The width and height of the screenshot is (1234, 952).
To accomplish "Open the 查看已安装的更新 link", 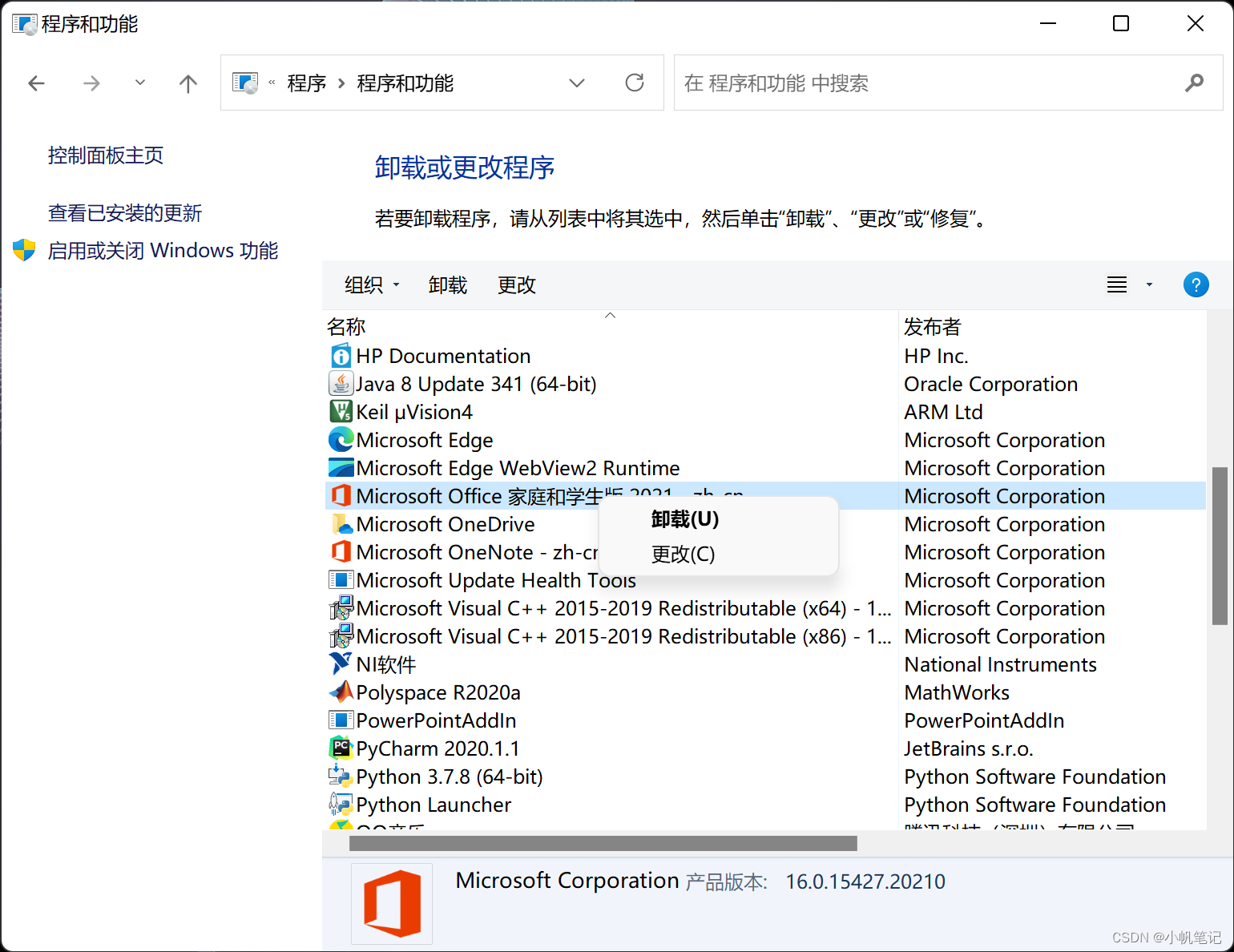I will click(125, 213).
